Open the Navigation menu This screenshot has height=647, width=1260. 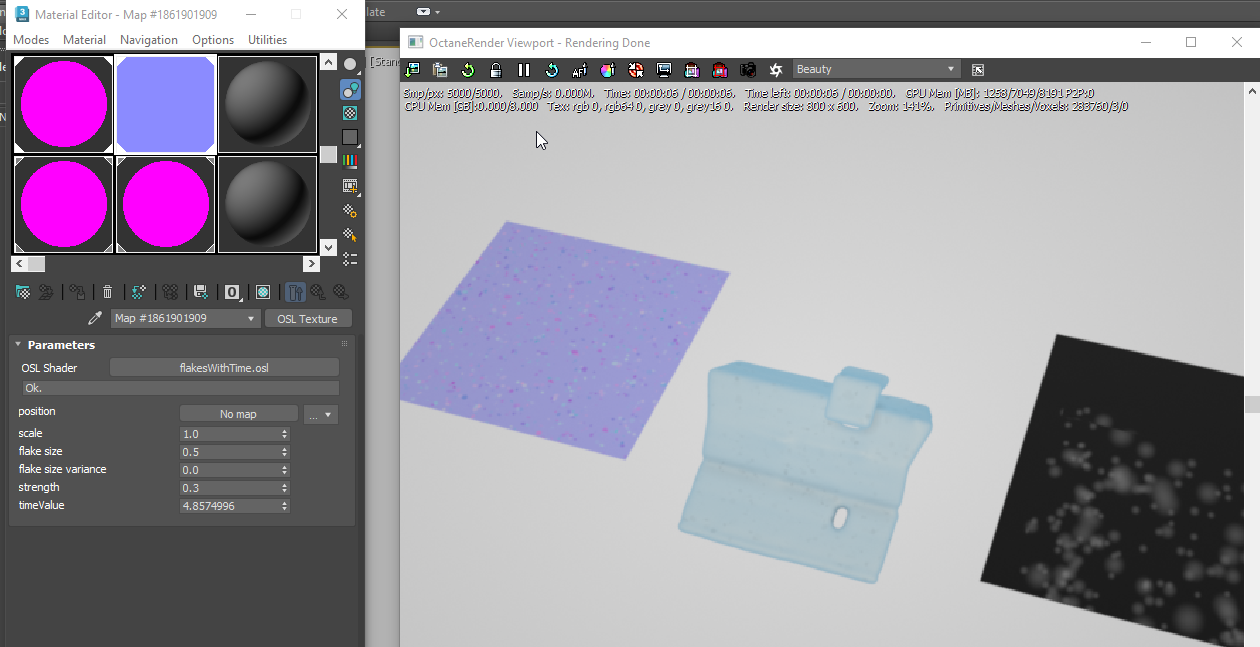(149, 40)
